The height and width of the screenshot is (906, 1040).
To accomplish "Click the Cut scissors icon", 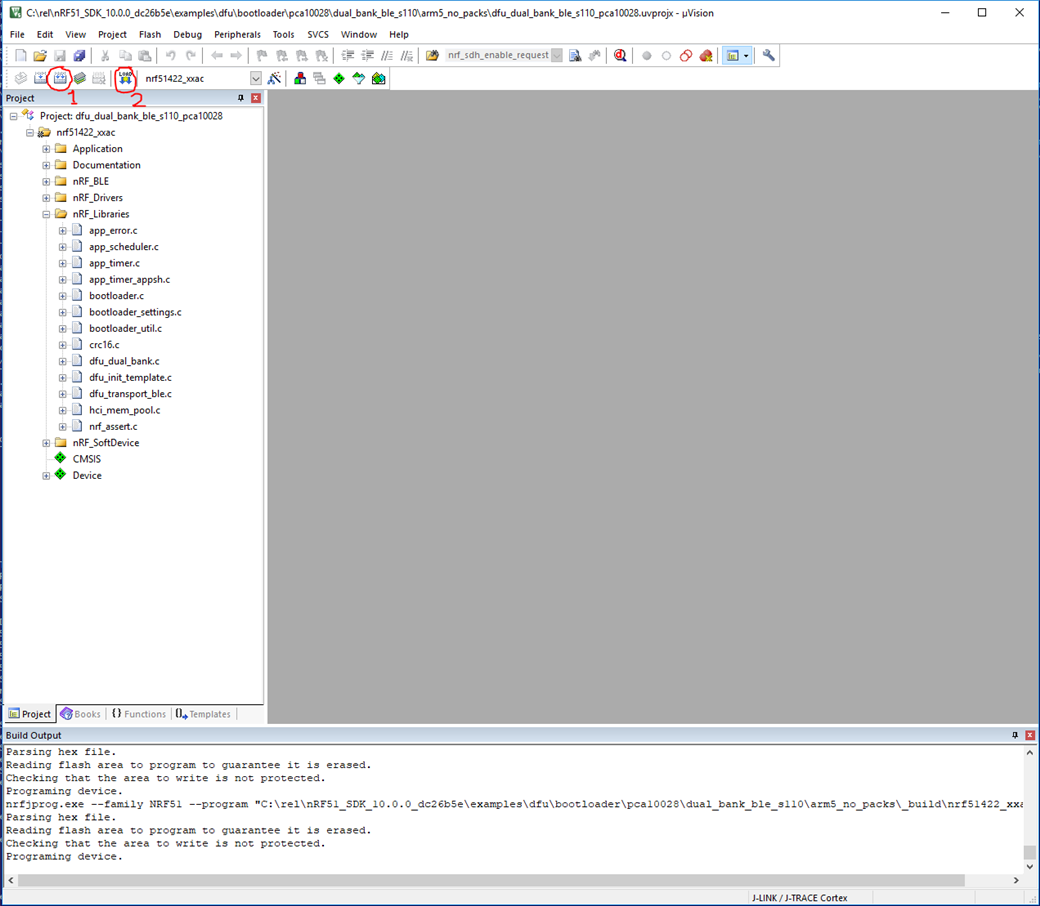I will [105, 56].
